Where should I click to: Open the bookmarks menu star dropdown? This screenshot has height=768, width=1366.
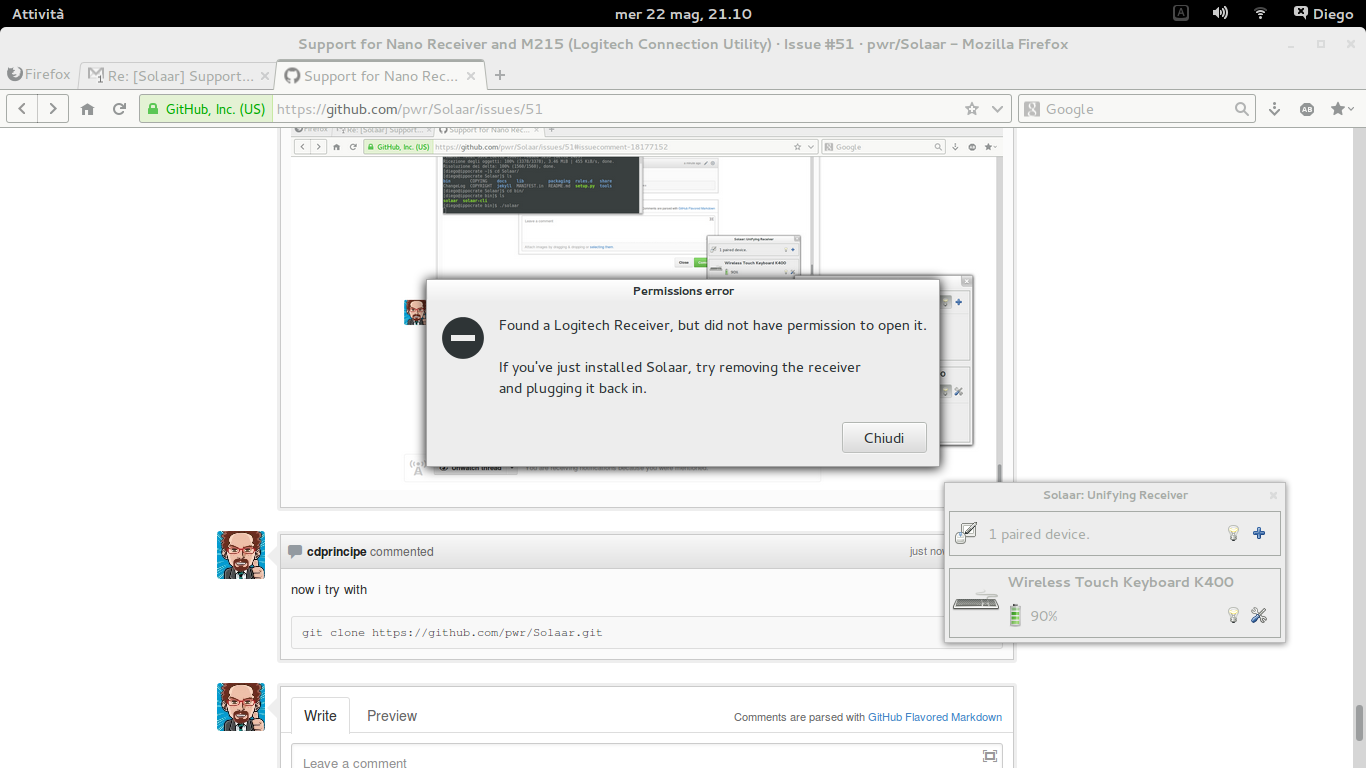click(1343, 109)
